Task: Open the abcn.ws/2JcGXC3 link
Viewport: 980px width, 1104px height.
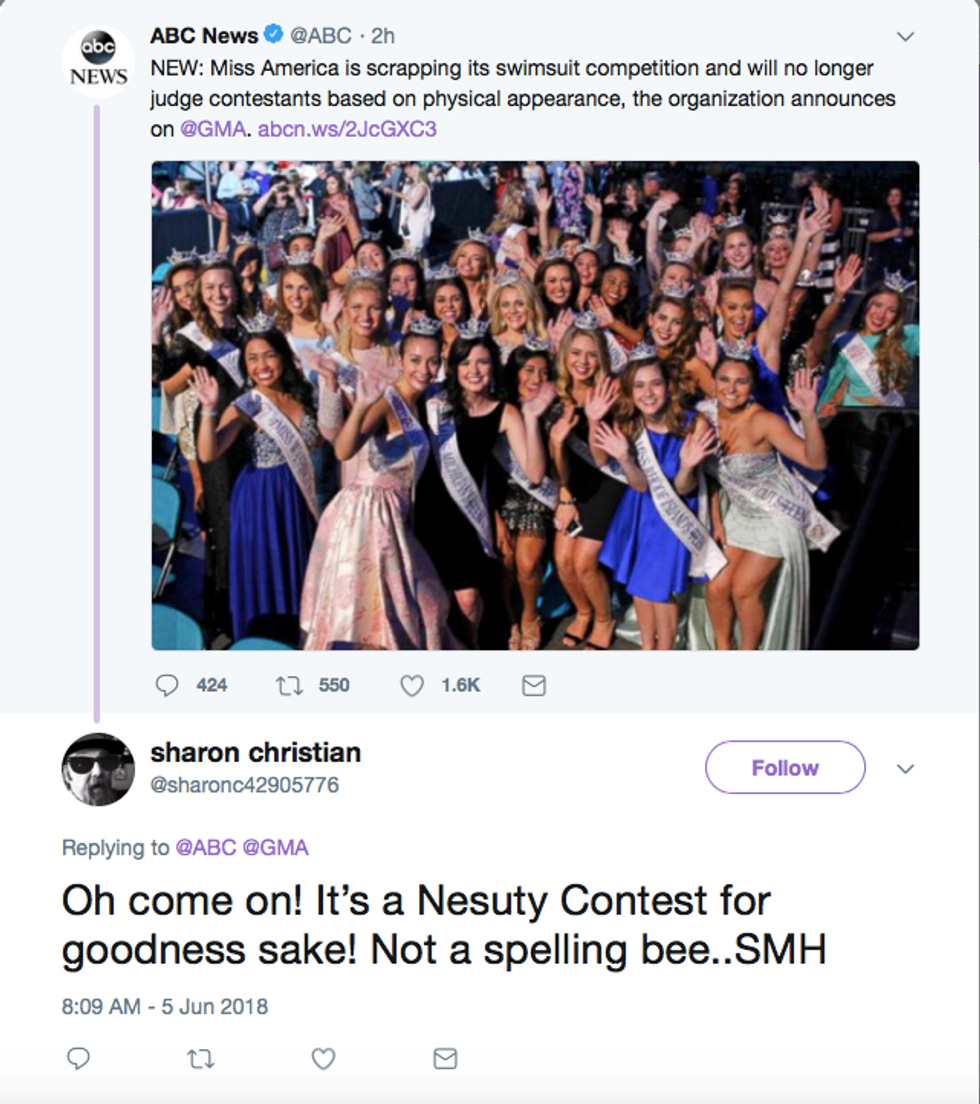Action: coord(347,129)
